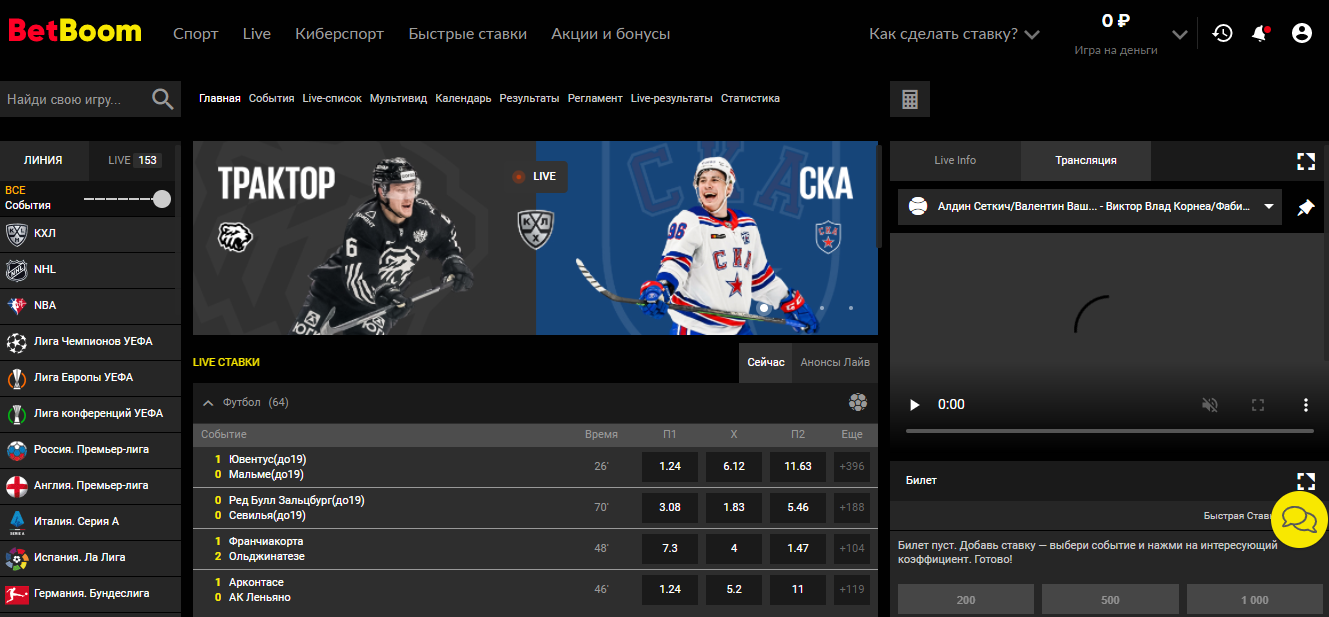Open Быстрые ставки menu item
This screenshot has height=617, width=1329.
click(x=468, y=34)
